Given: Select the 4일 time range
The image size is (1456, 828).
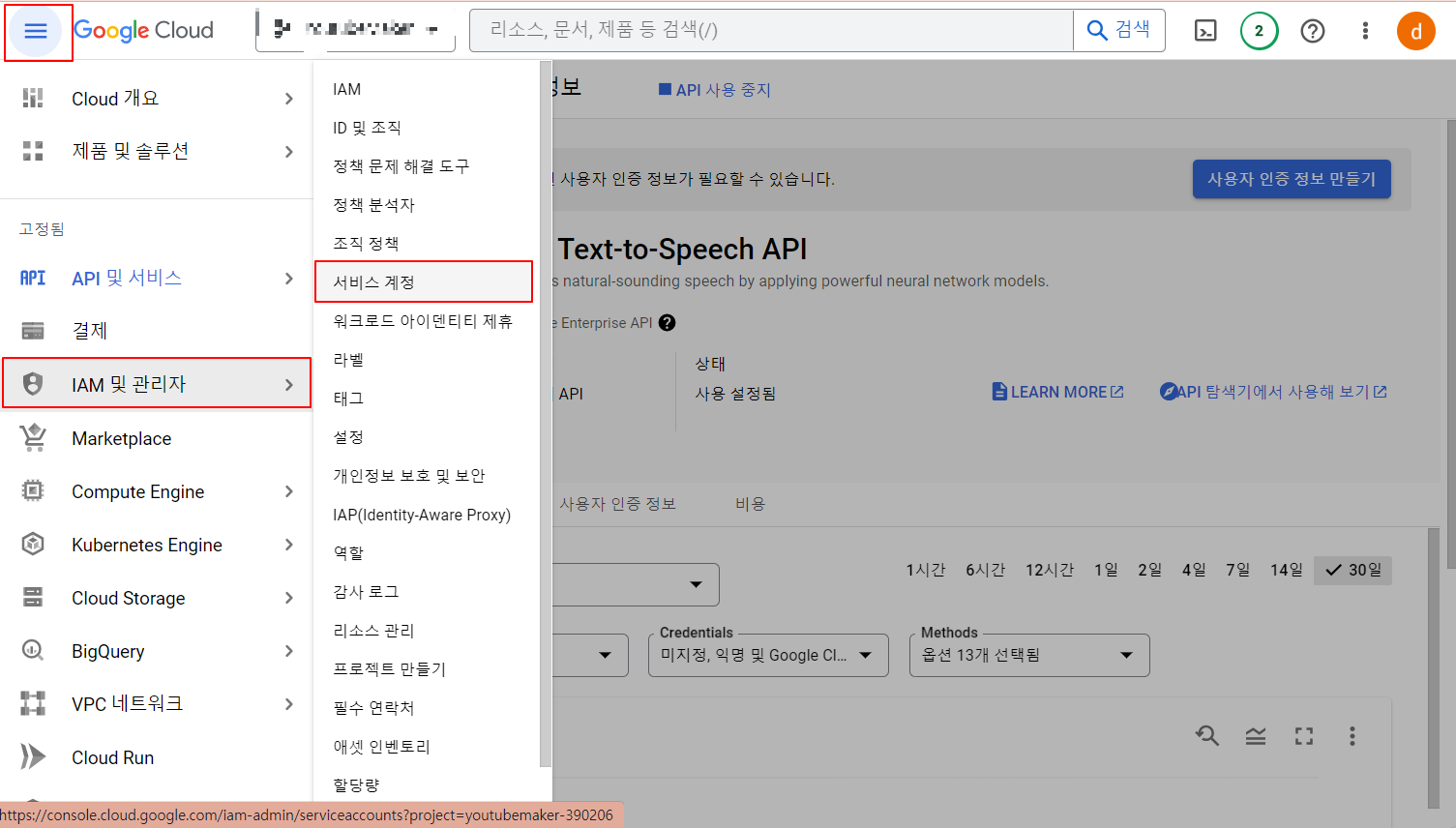Looking at the screenshot, I should (x=1194, y=570).
